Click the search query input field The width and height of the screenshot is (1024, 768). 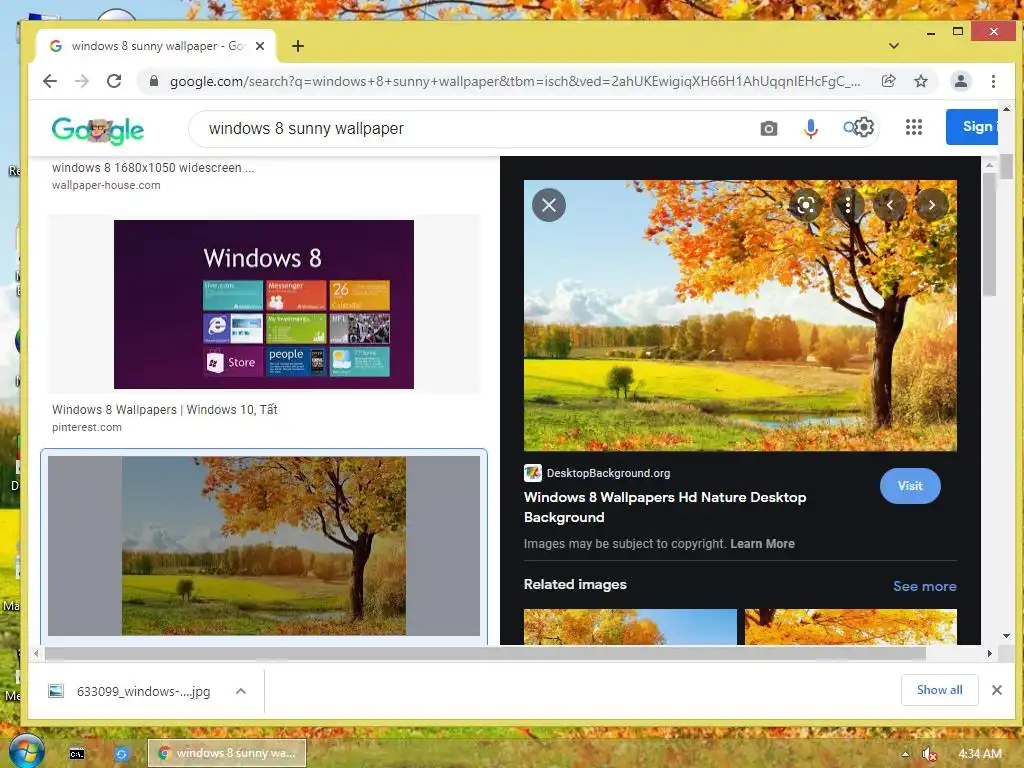[x=477, y=129]
